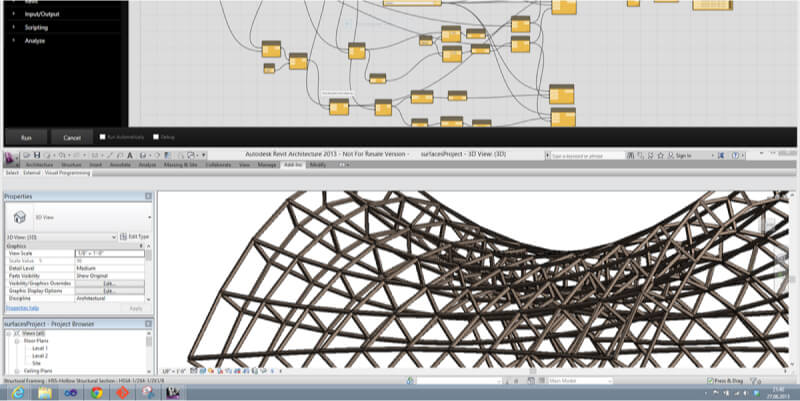
Task: Switch to Massing & Site ribbon tab
Action: 180,165
